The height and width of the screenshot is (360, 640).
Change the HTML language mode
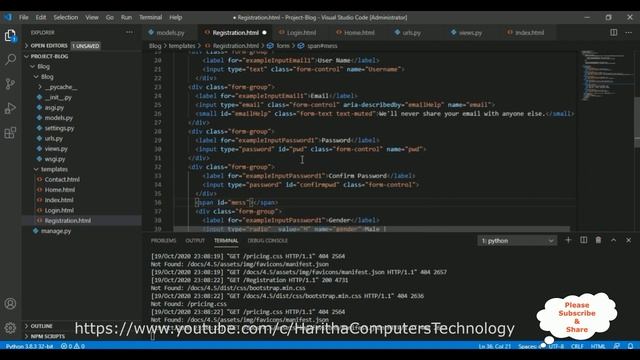(598, 346)
